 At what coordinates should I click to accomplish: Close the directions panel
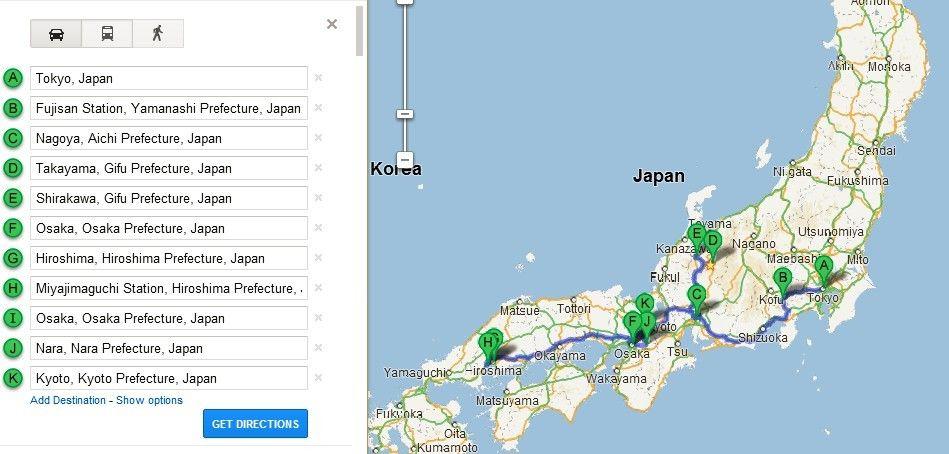click(332, 24)
